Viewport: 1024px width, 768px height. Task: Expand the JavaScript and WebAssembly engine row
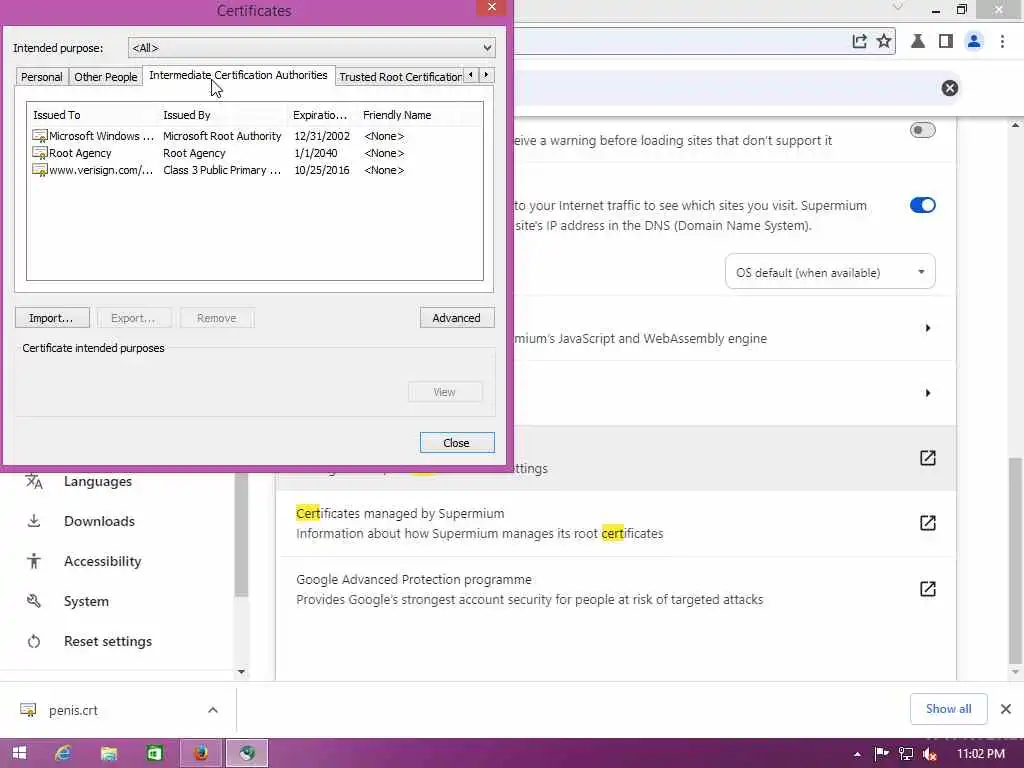(927, 328)
